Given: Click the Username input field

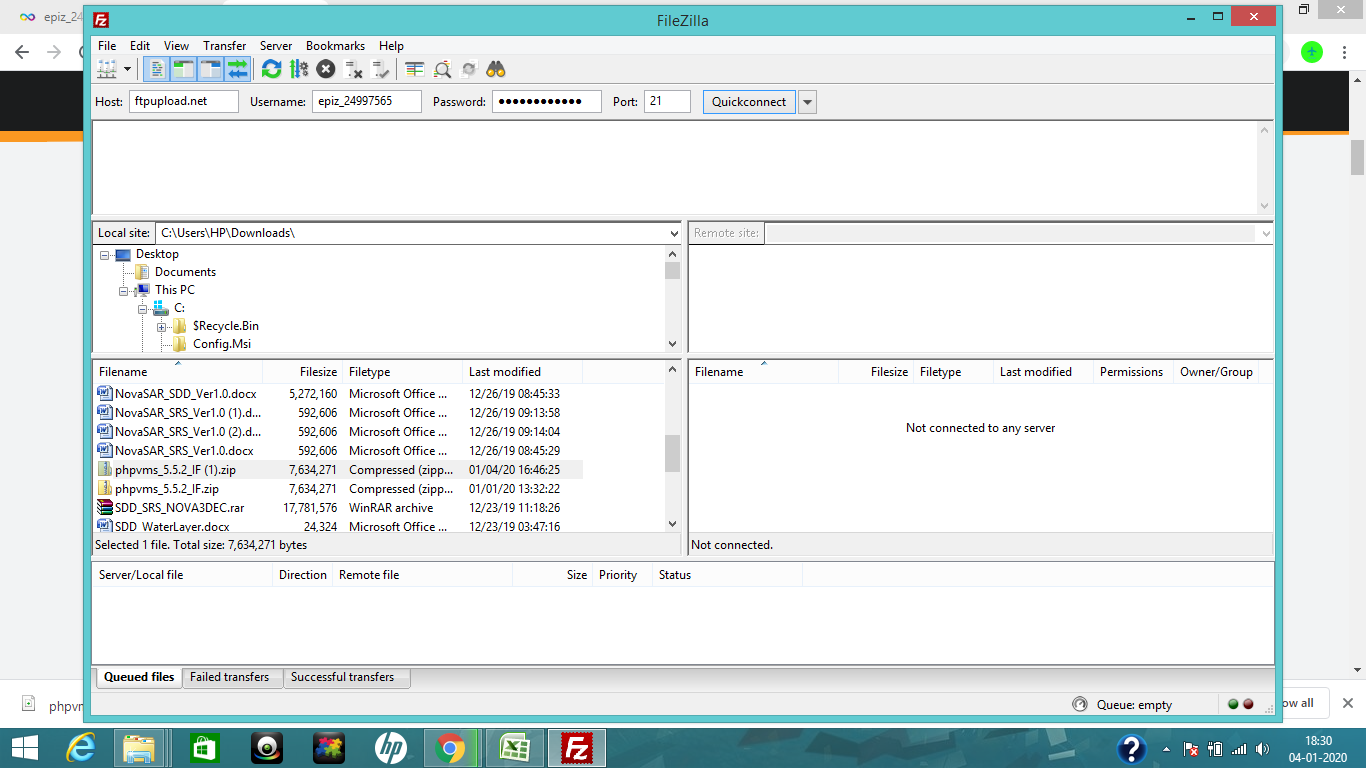Looking at the screenshot, I should (x=366, y=101).
